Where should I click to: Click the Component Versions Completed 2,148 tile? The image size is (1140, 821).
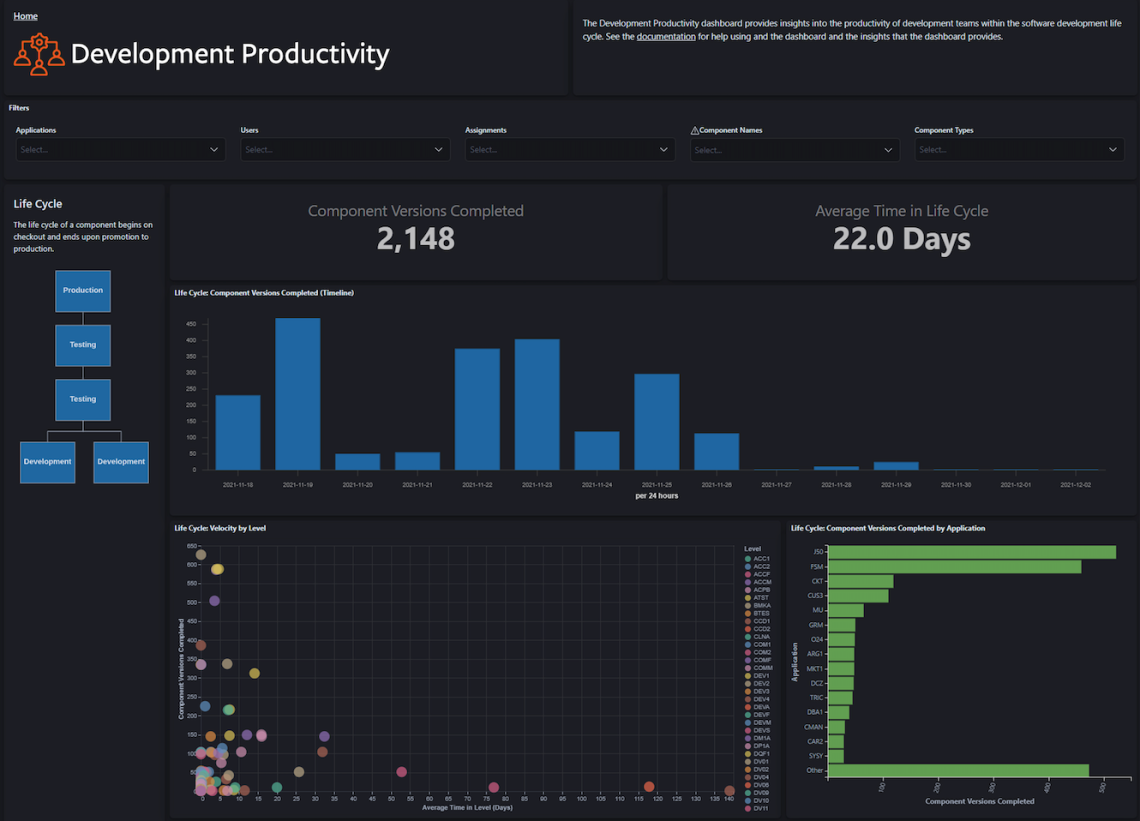point(416,231)
